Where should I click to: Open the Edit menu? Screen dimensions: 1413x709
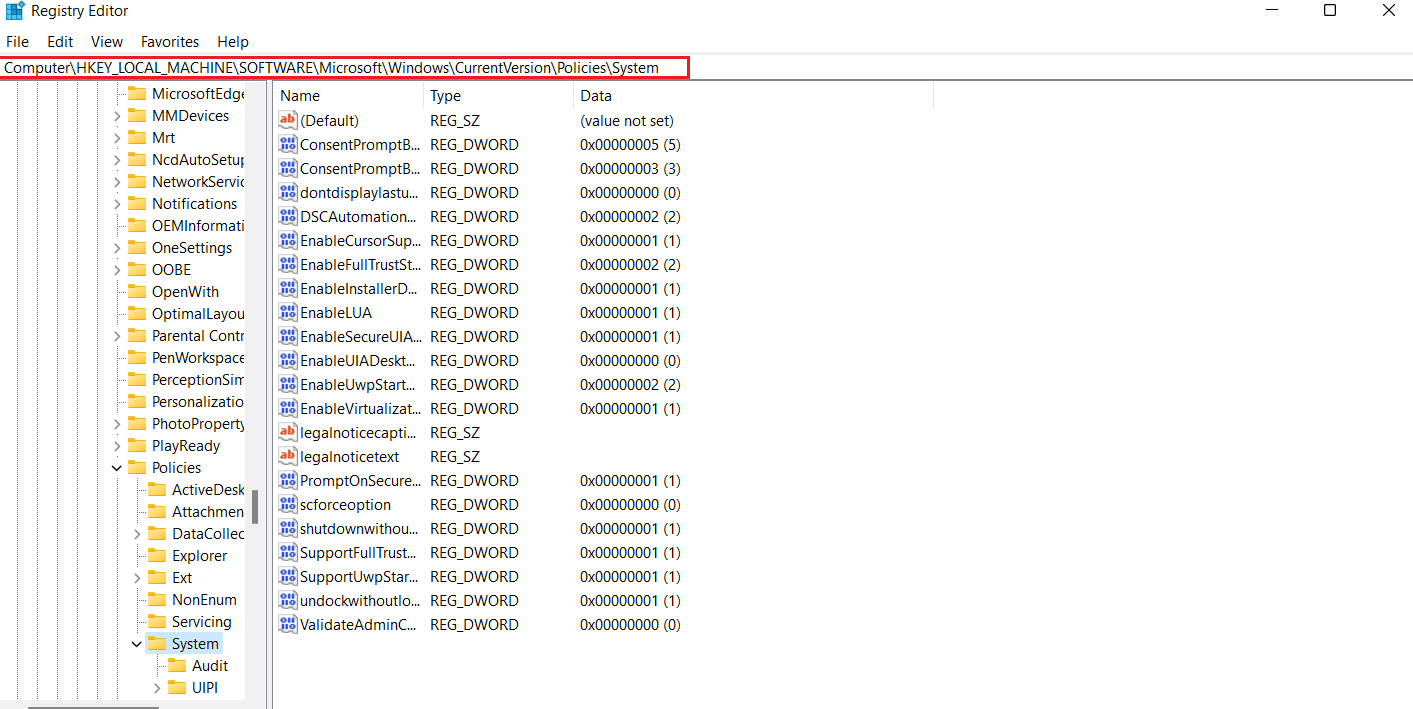60,42
